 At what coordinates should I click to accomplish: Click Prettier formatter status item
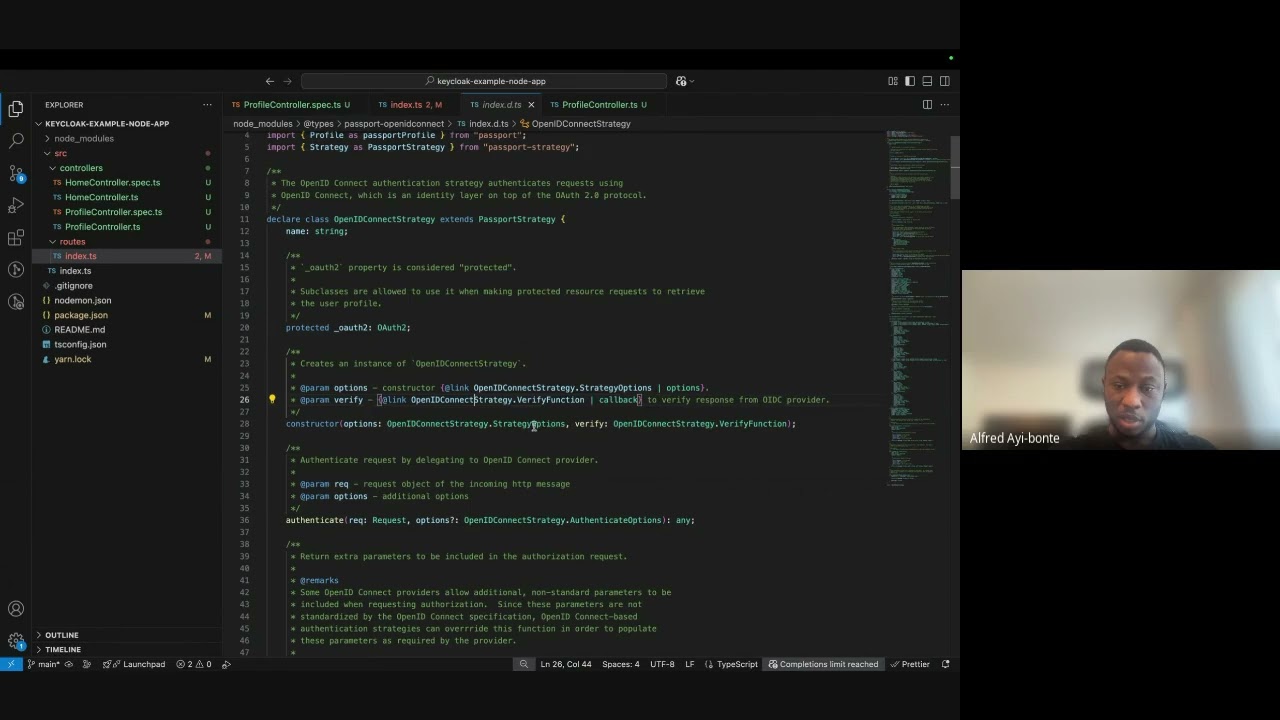click(x=909, y=664)
